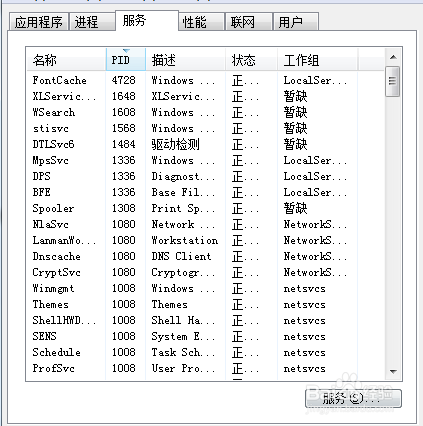Select the ProfSvc service row
The width and height of the screenshot is (423, 426).
(205, 368)
